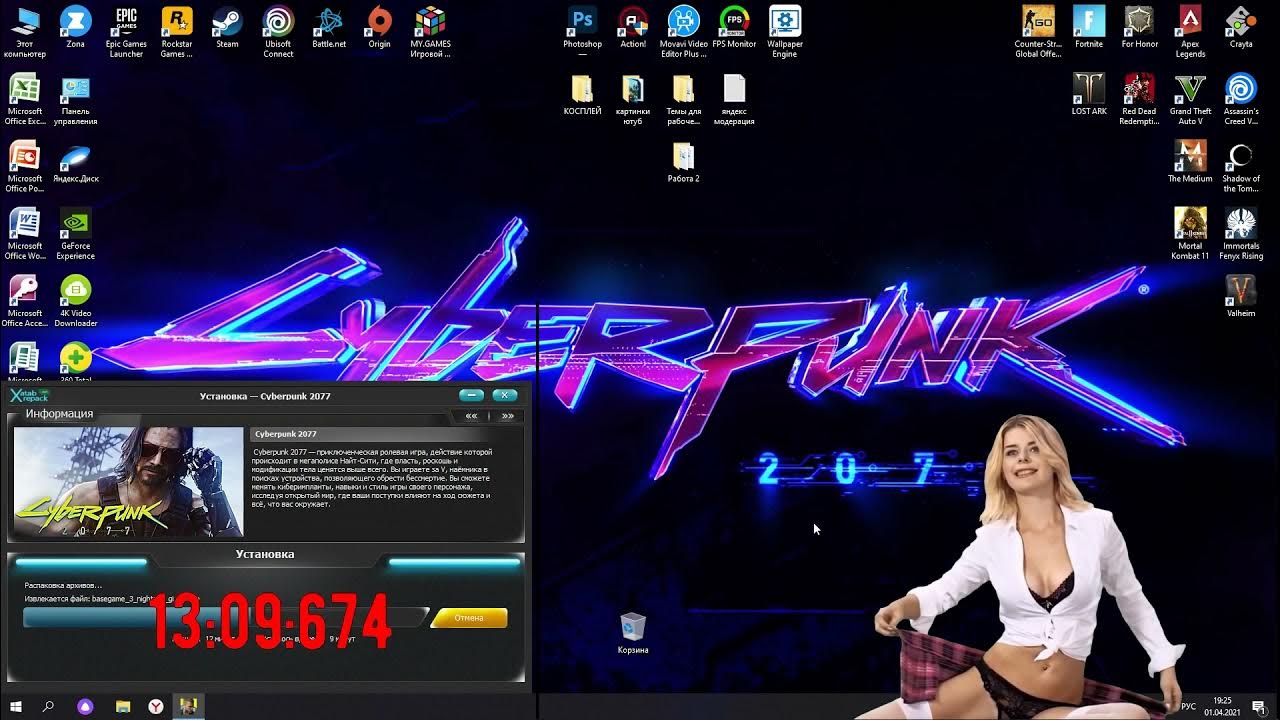Select Assassin's Creed Valhalla icon

(x=1241, y=99)
